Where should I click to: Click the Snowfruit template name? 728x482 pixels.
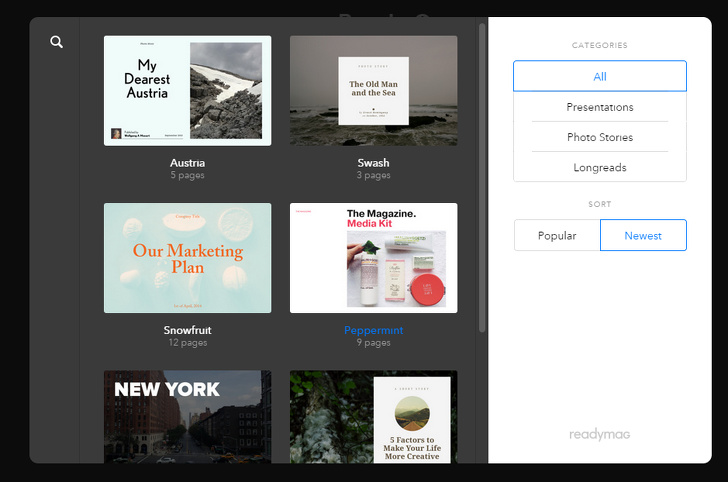click(187, 330)
